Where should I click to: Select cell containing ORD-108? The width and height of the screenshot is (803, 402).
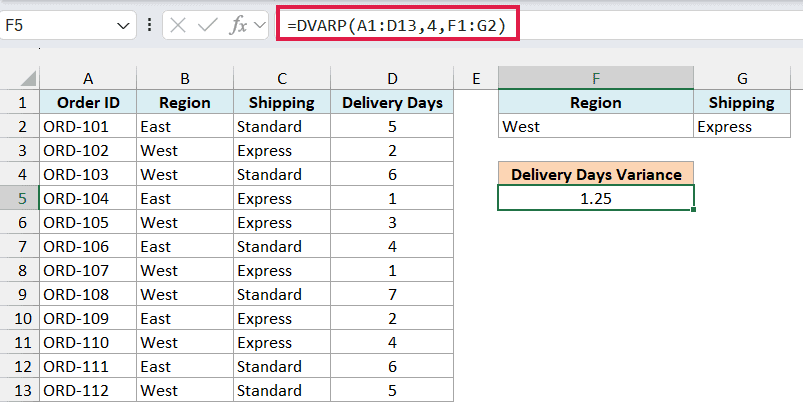[88, 294]
